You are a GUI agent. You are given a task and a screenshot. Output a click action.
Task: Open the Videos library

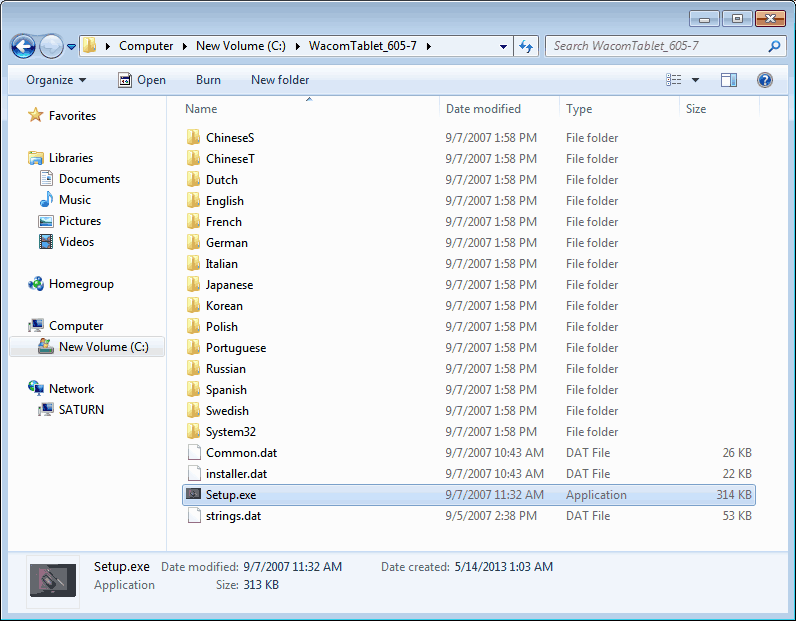[67, 242]
